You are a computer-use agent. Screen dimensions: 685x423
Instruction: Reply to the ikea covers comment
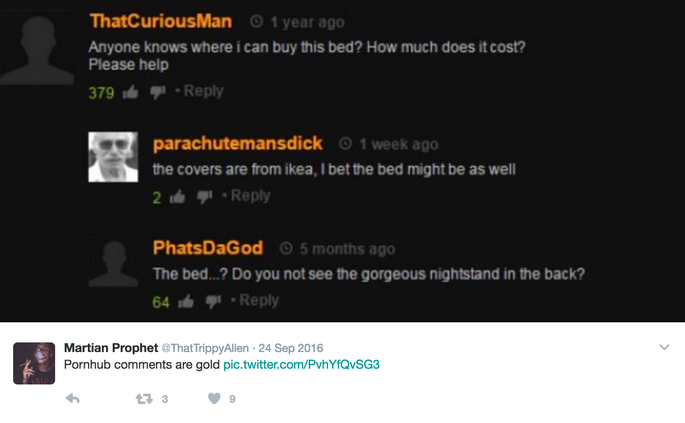coord(250,196)
